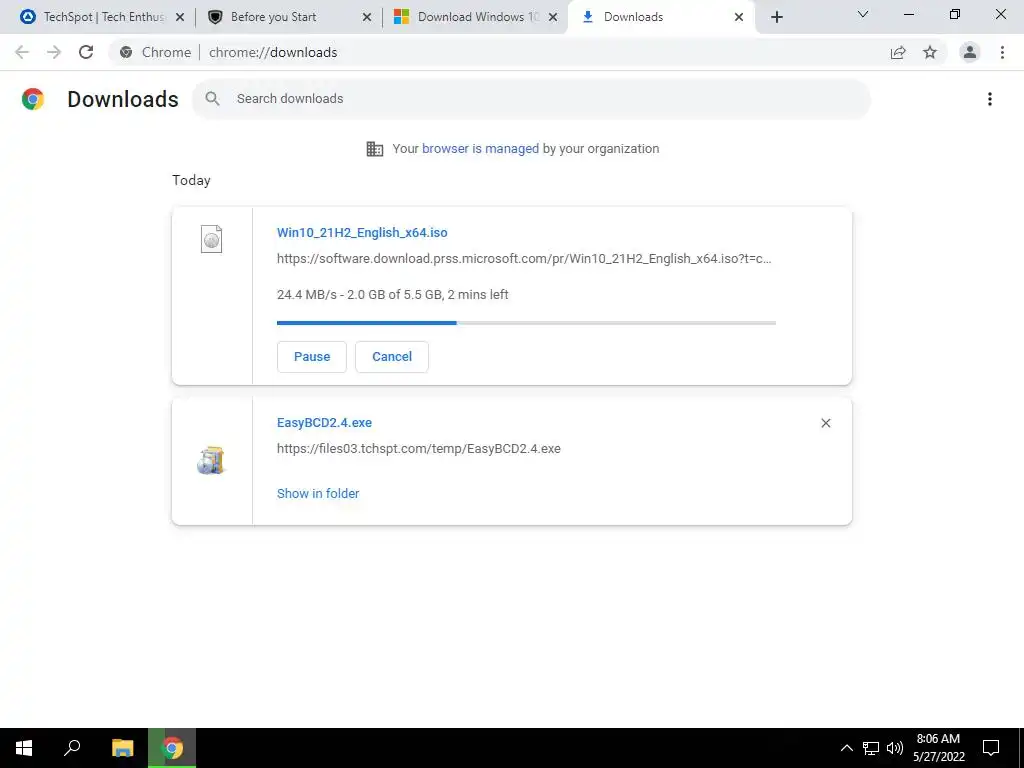Bookmark this tab with the star icon
The image size is (1024, 768).
point(930,52)
